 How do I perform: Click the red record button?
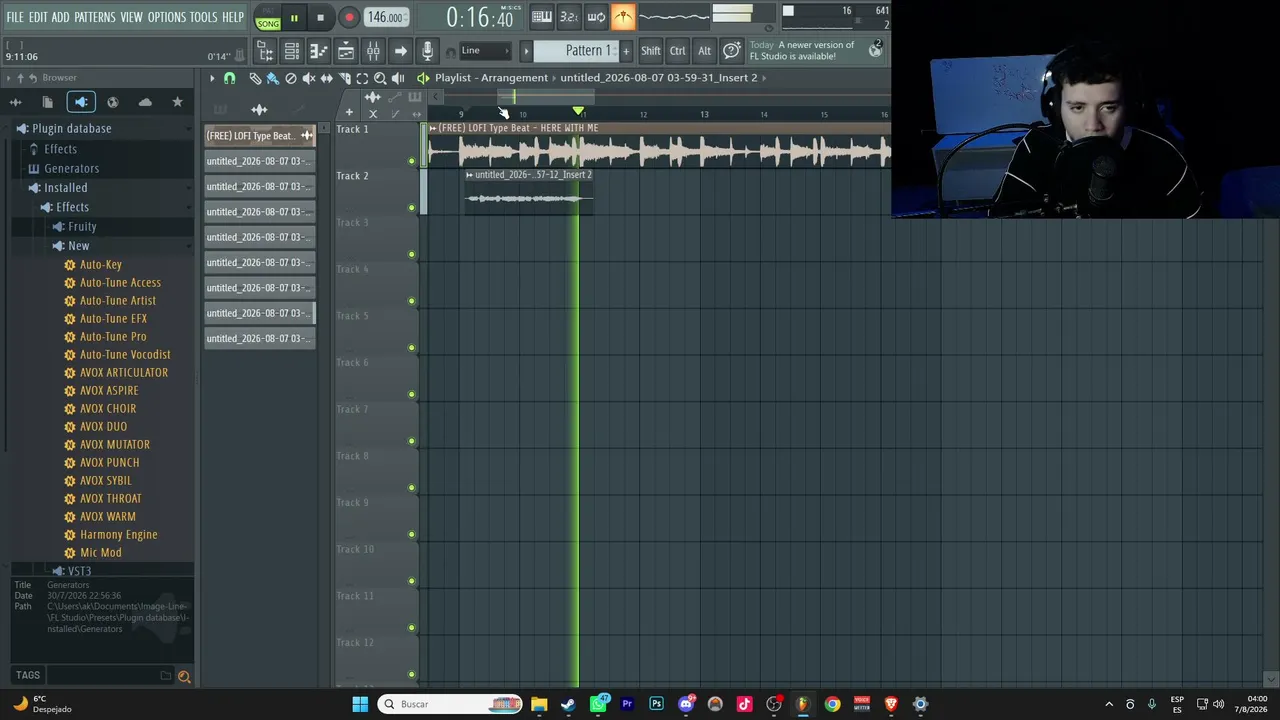point(348,17)
